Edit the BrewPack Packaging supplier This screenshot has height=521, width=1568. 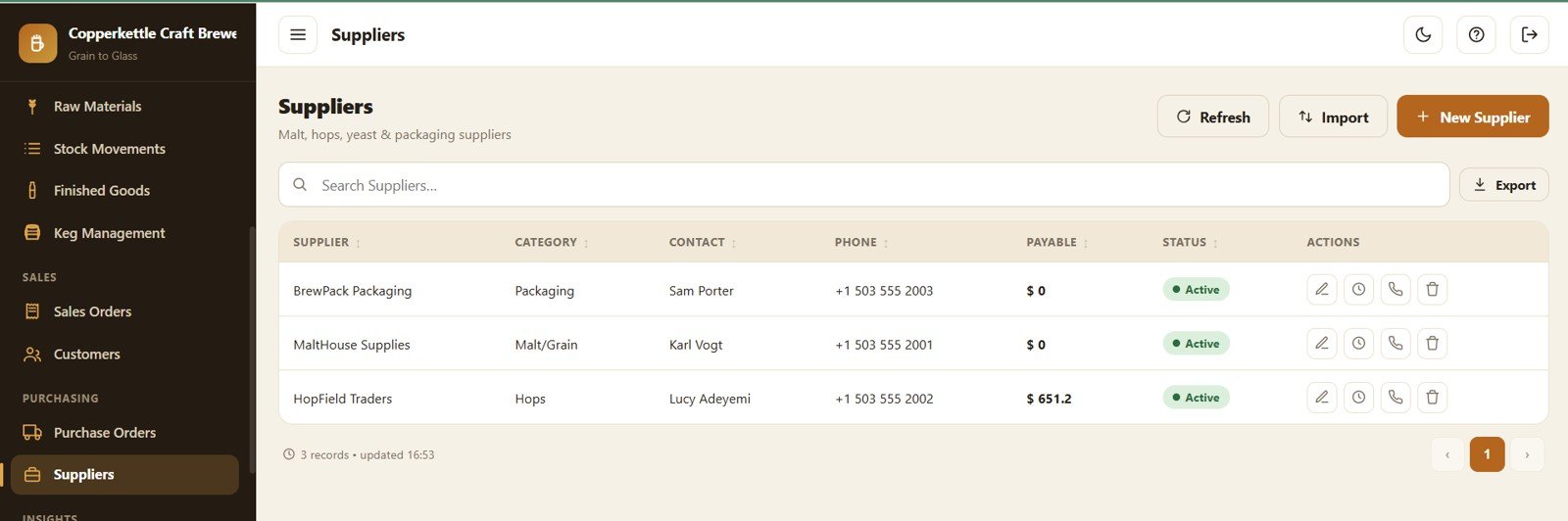[1322, 290]
